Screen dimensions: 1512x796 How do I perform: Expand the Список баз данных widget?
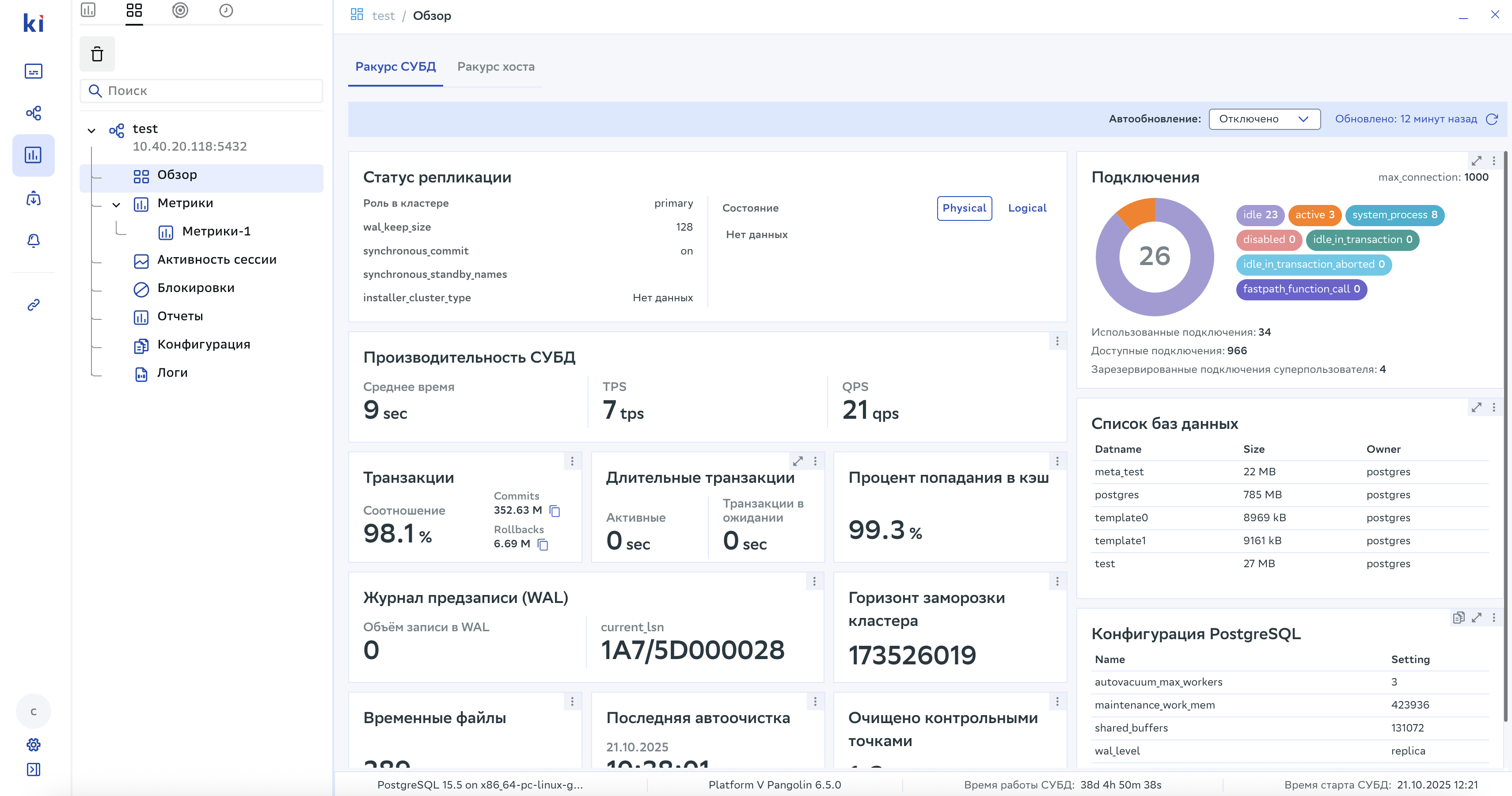point(1476,407)
